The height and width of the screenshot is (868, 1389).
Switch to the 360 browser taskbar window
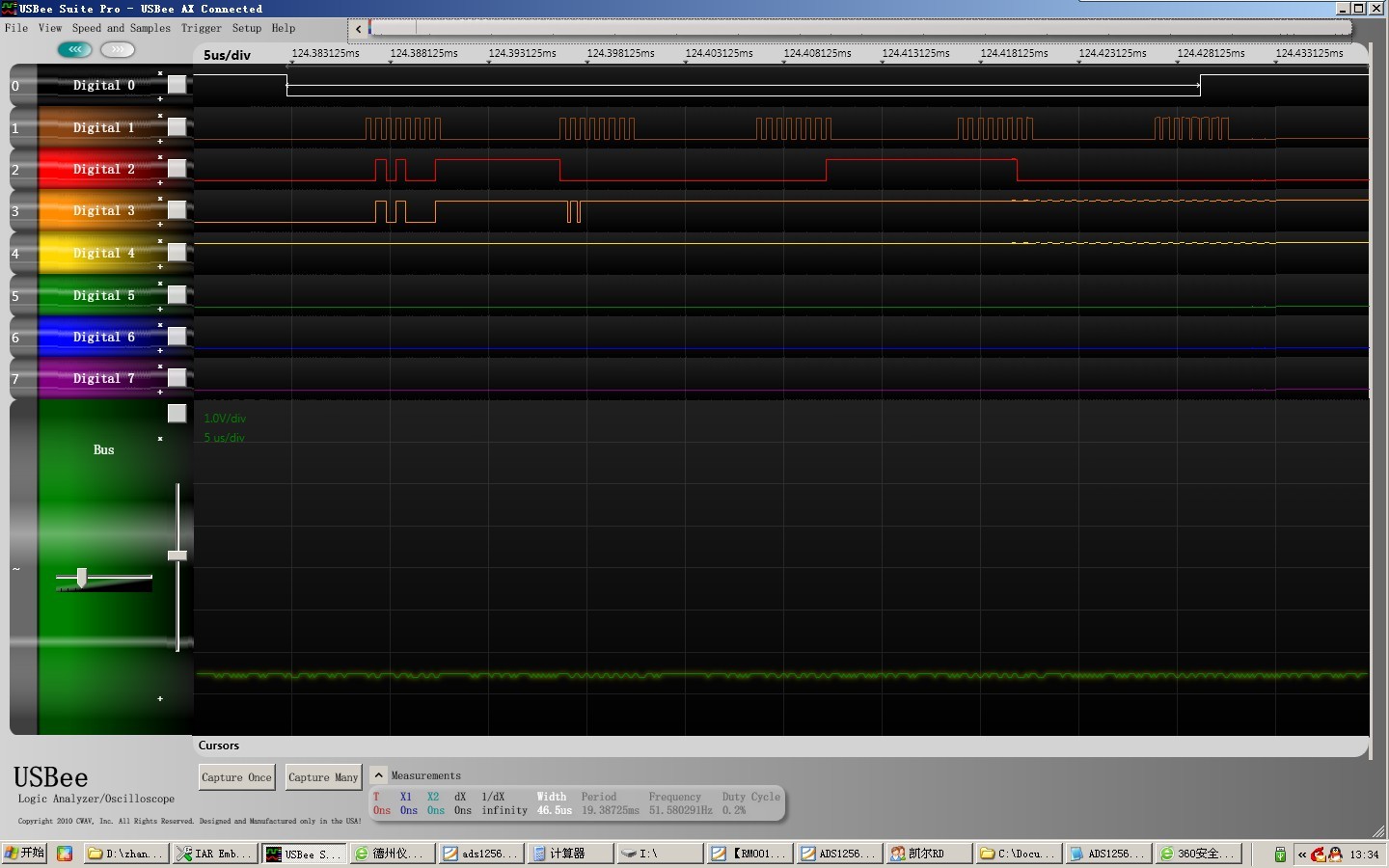[1199, 854]
